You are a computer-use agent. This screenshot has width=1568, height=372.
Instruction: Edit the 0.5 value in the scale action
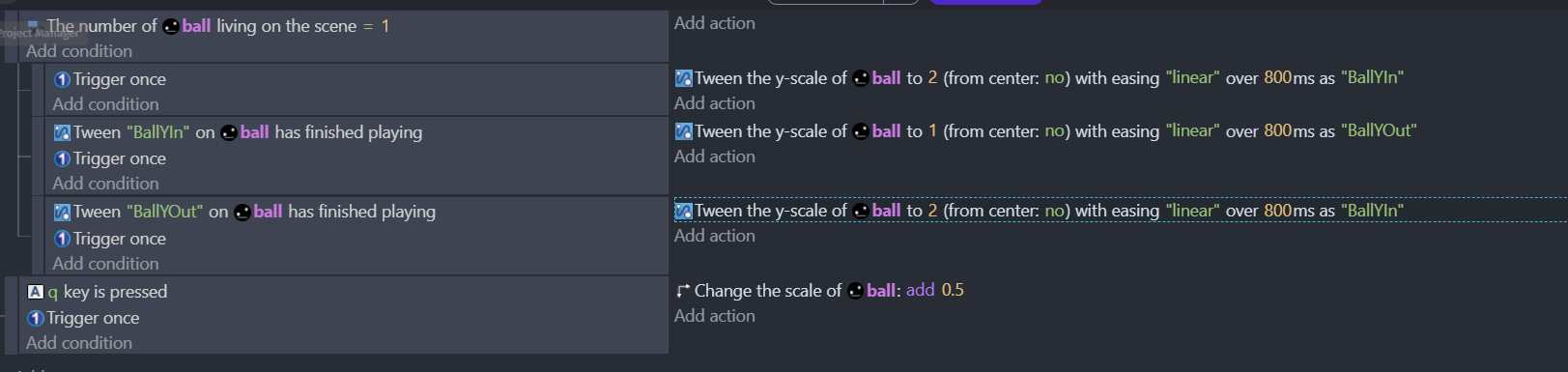[x=953, y=290]
